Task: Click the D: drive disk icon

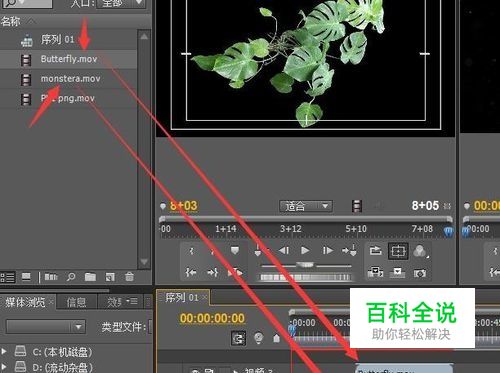Action: 20,366
